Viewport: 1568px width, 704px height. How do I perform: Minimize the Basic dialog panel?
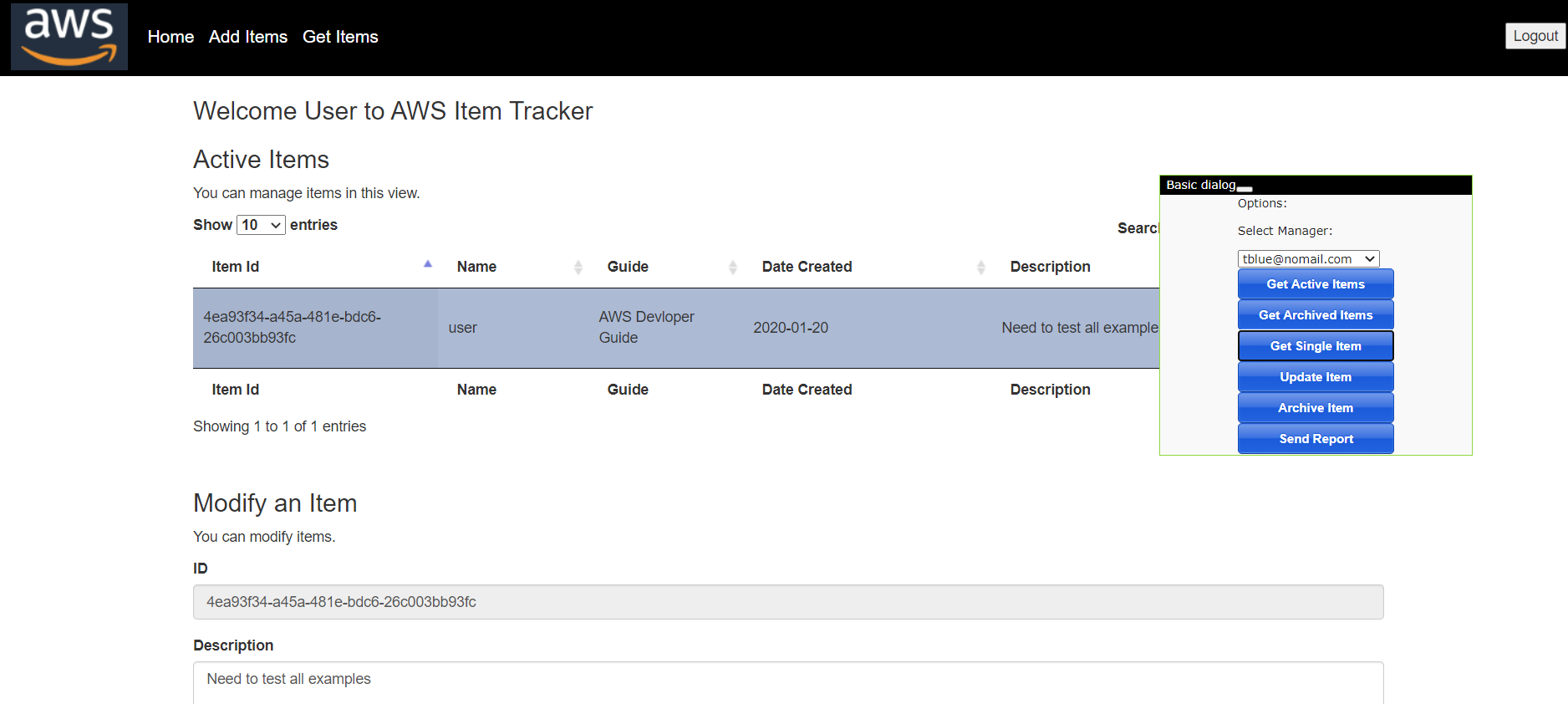[1245, 189]
